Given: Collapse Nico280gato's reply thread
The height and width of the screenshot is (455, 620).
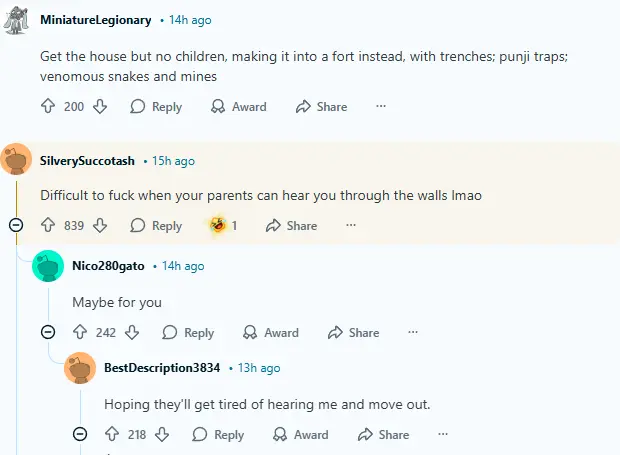Looking at the screenshot, I should (48, 333).
